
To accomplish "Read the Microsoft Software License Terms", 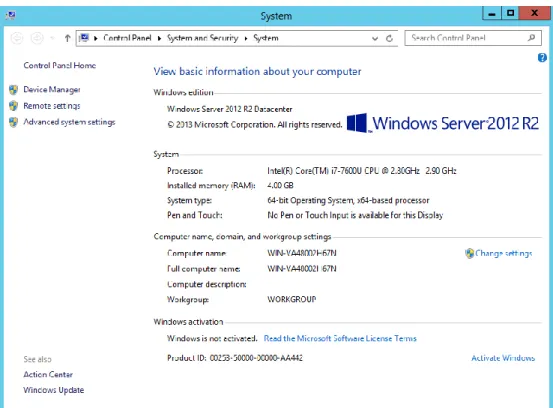I will point(340,338).
